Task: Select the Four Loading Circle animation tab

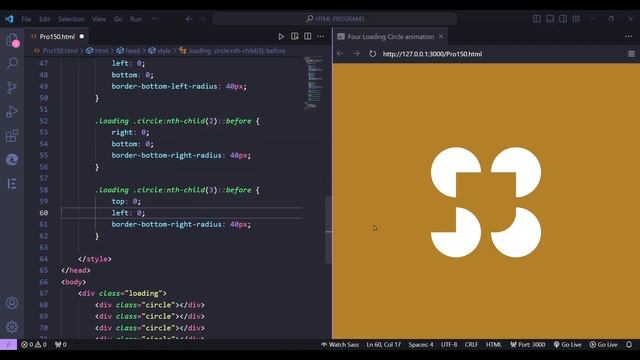Action: tap(390, 36)
